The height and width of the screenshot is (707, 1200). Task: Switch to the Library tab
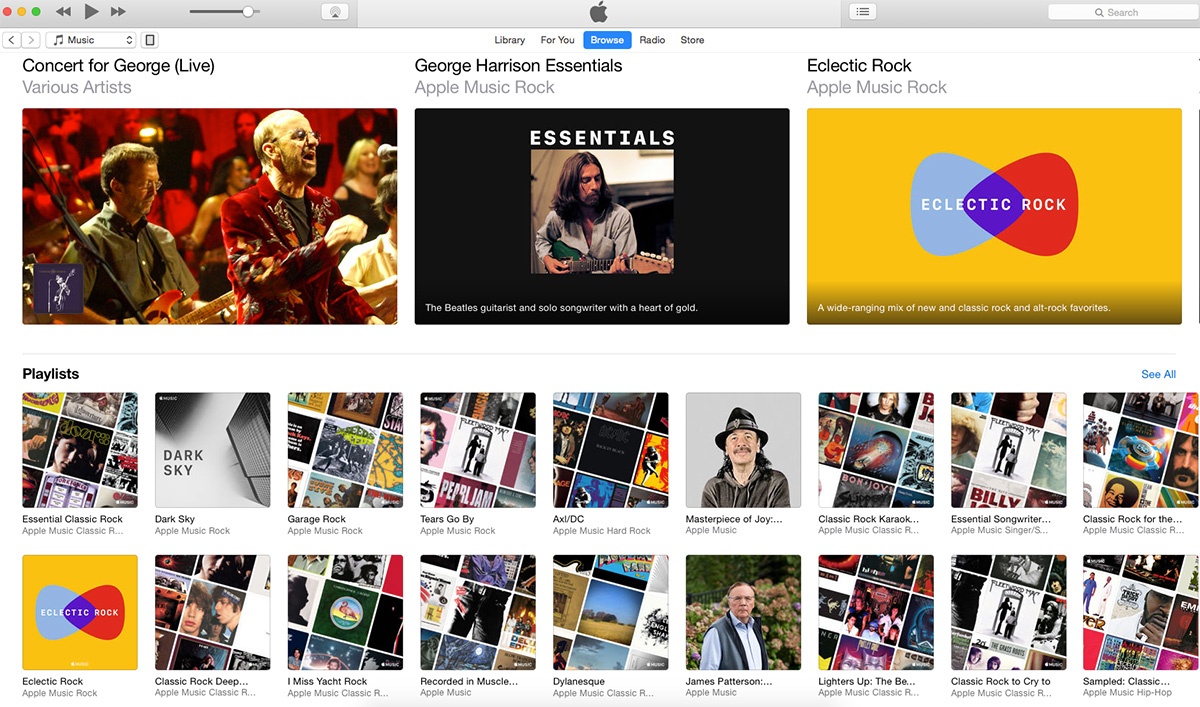[510, 40]
